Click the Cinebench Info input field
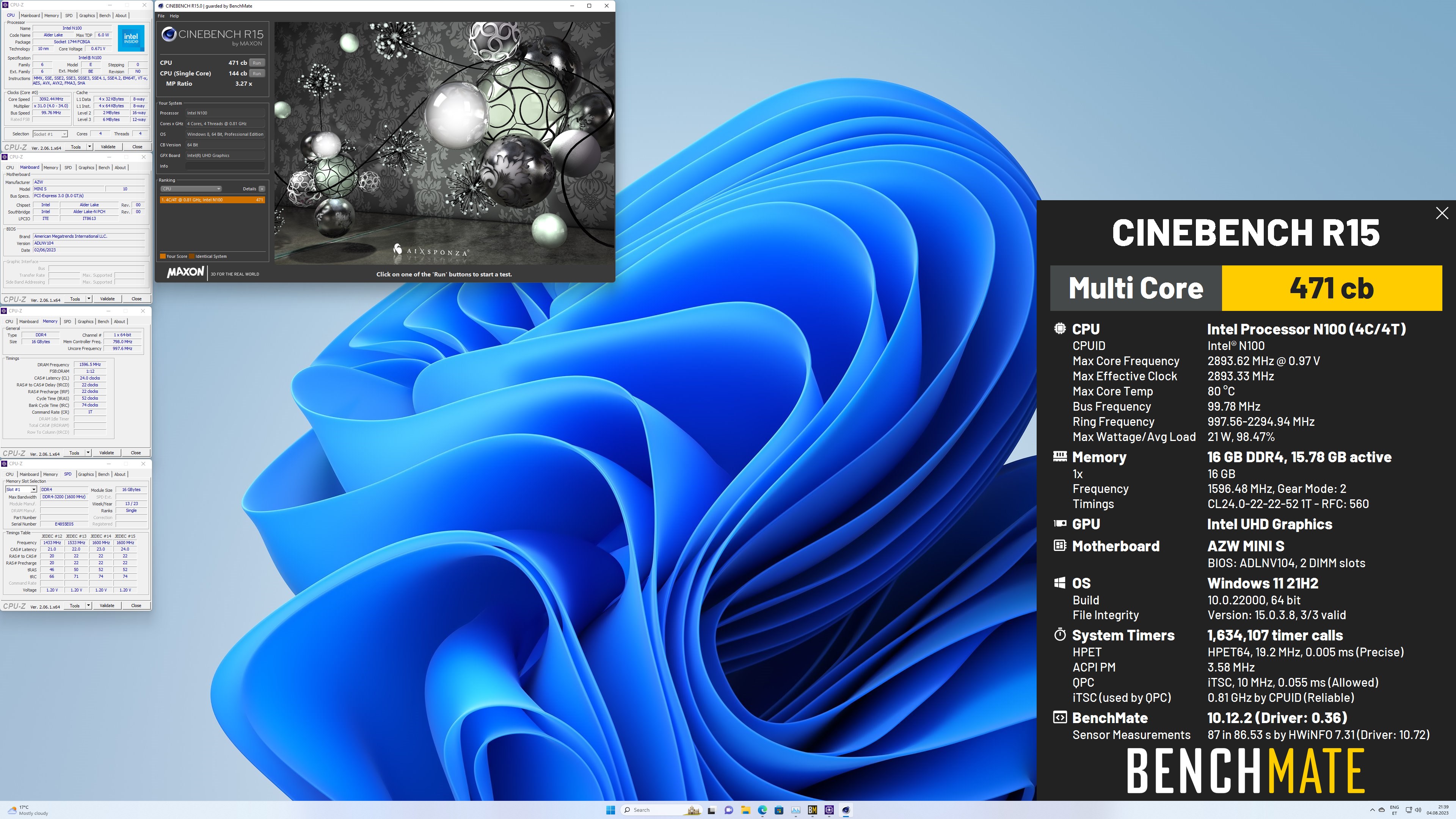Image resolution: width=1456 pixels, height=819 pixels. click(226, 166)
